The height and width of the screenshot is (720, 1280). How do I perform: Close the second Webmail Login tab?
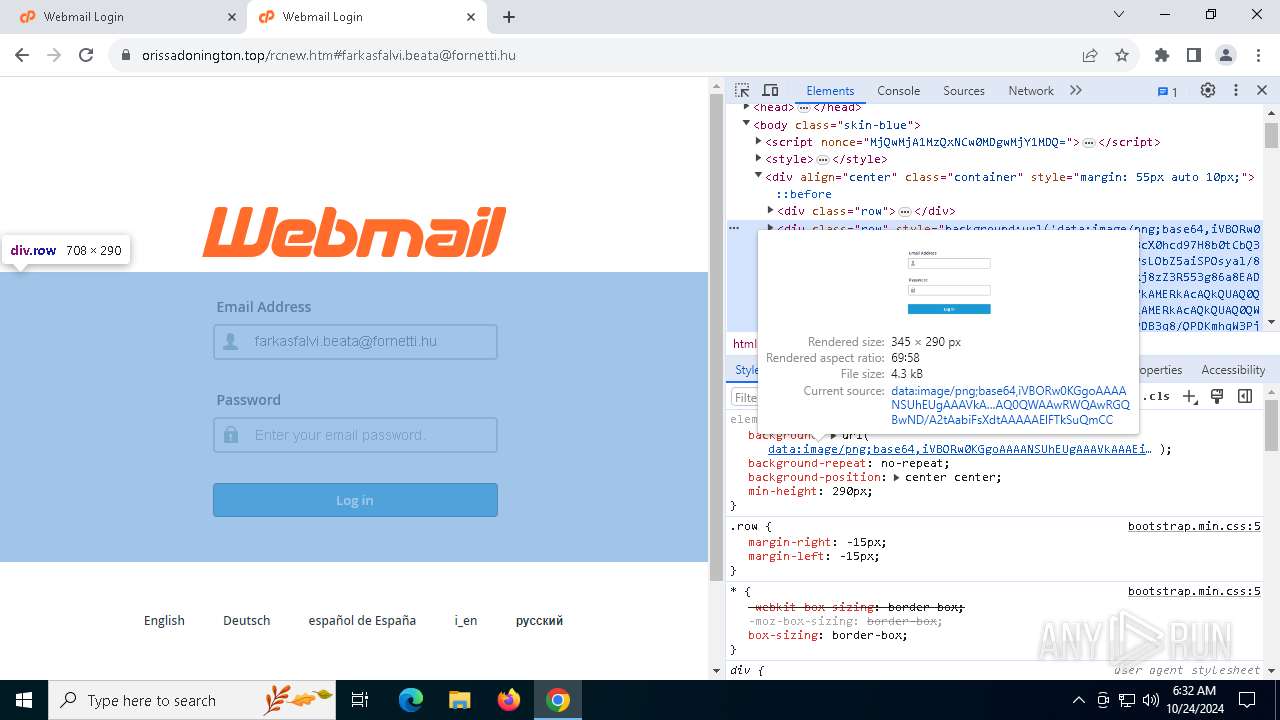click(471, 17)
